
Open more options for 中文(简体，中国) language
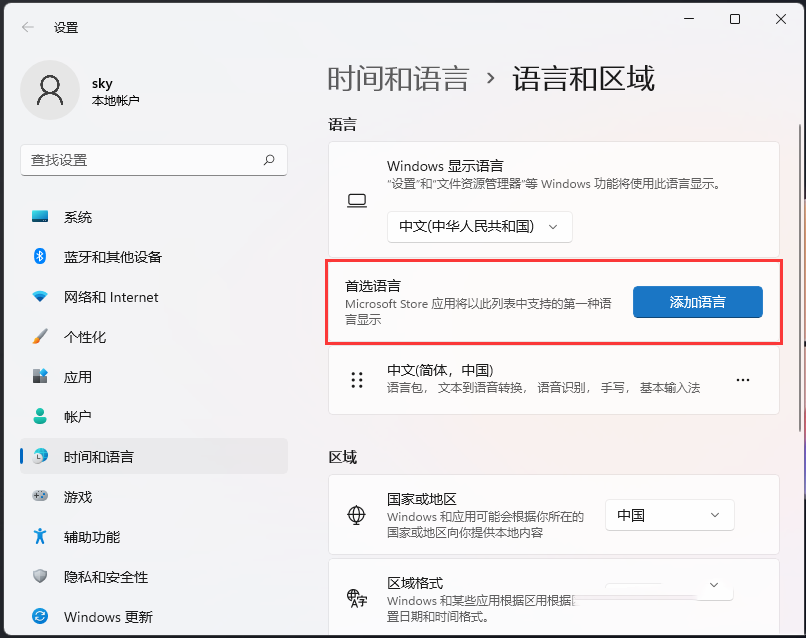tap(743, 380)
